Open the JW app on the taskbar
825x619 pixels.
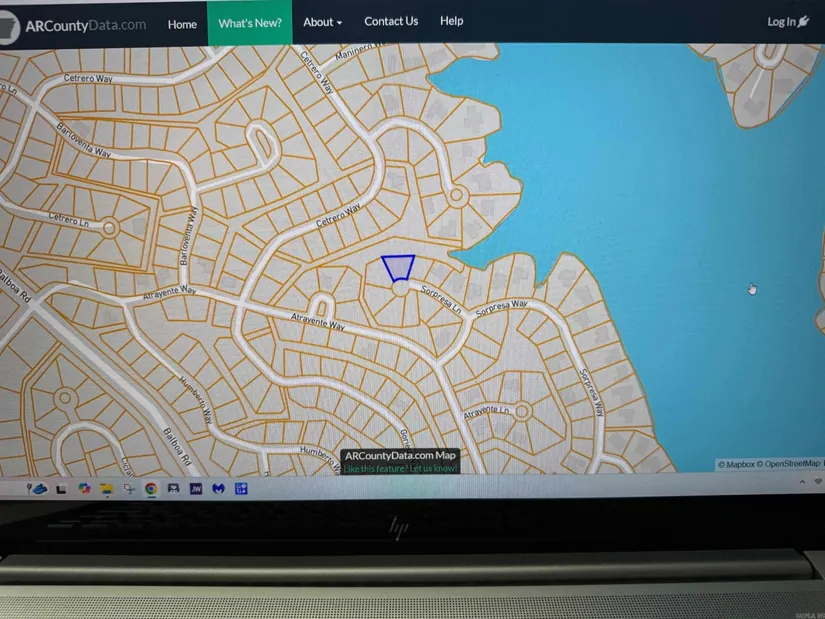tap(196, 489)
